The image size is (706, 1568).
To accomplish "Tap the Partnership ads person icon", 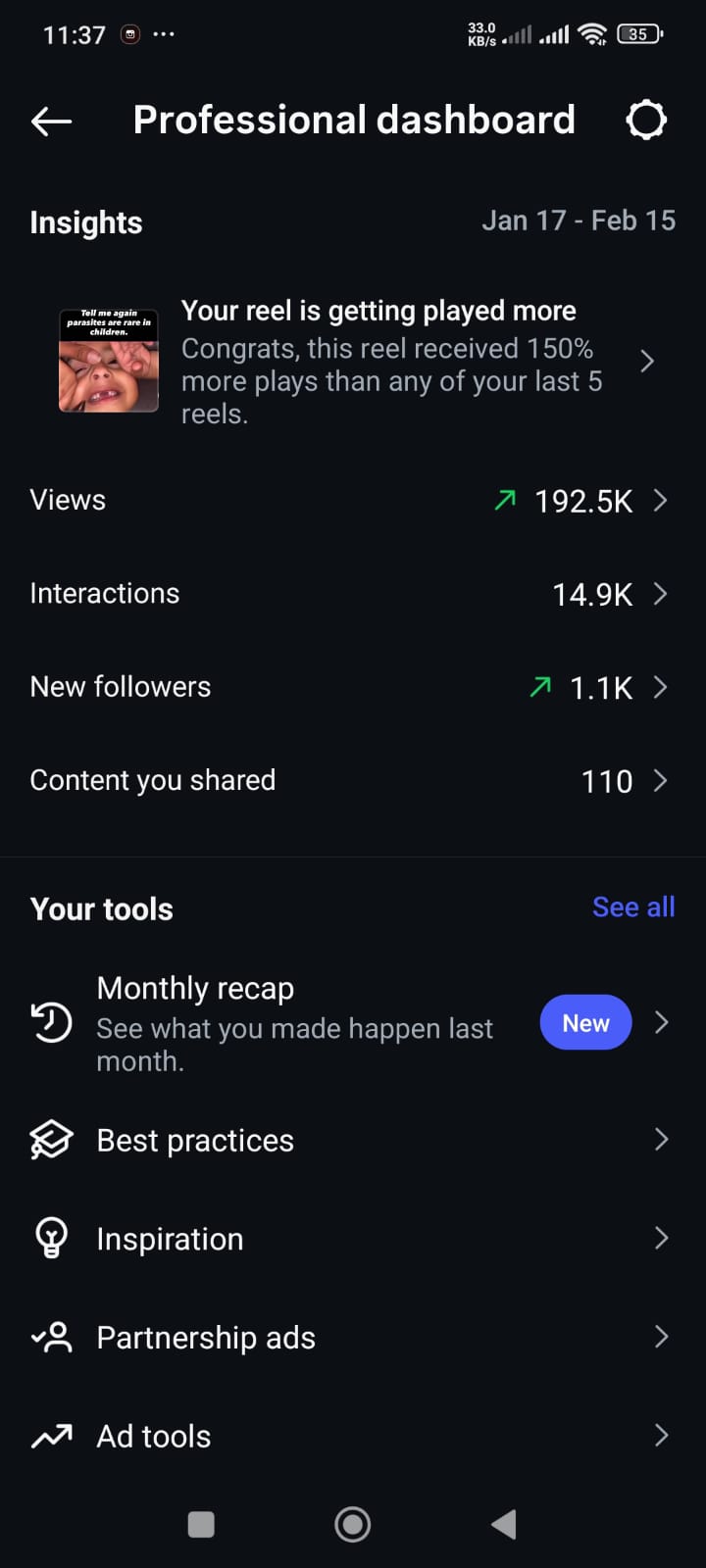I will 51,1337.
